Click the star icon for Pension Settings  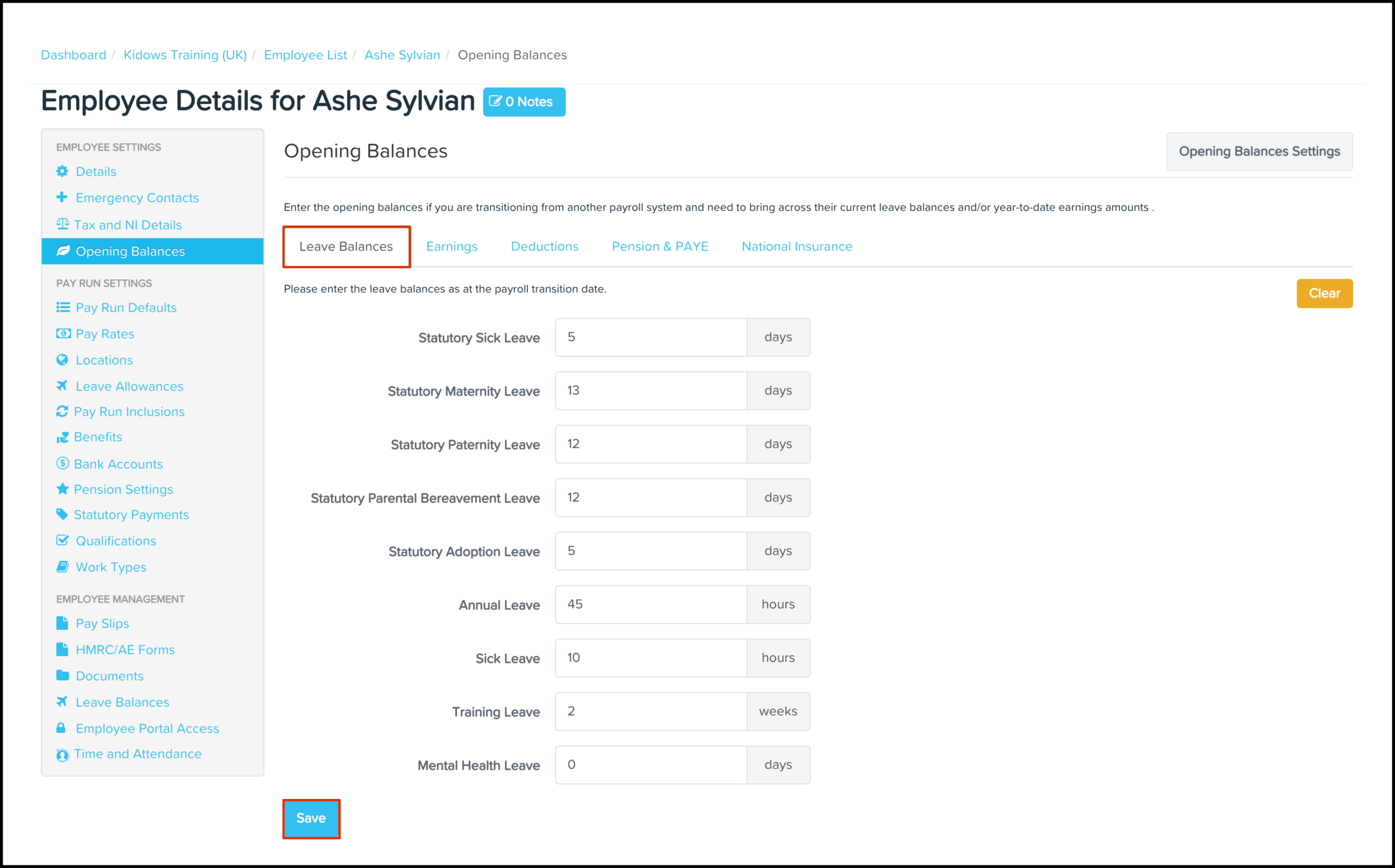(62, 488)
